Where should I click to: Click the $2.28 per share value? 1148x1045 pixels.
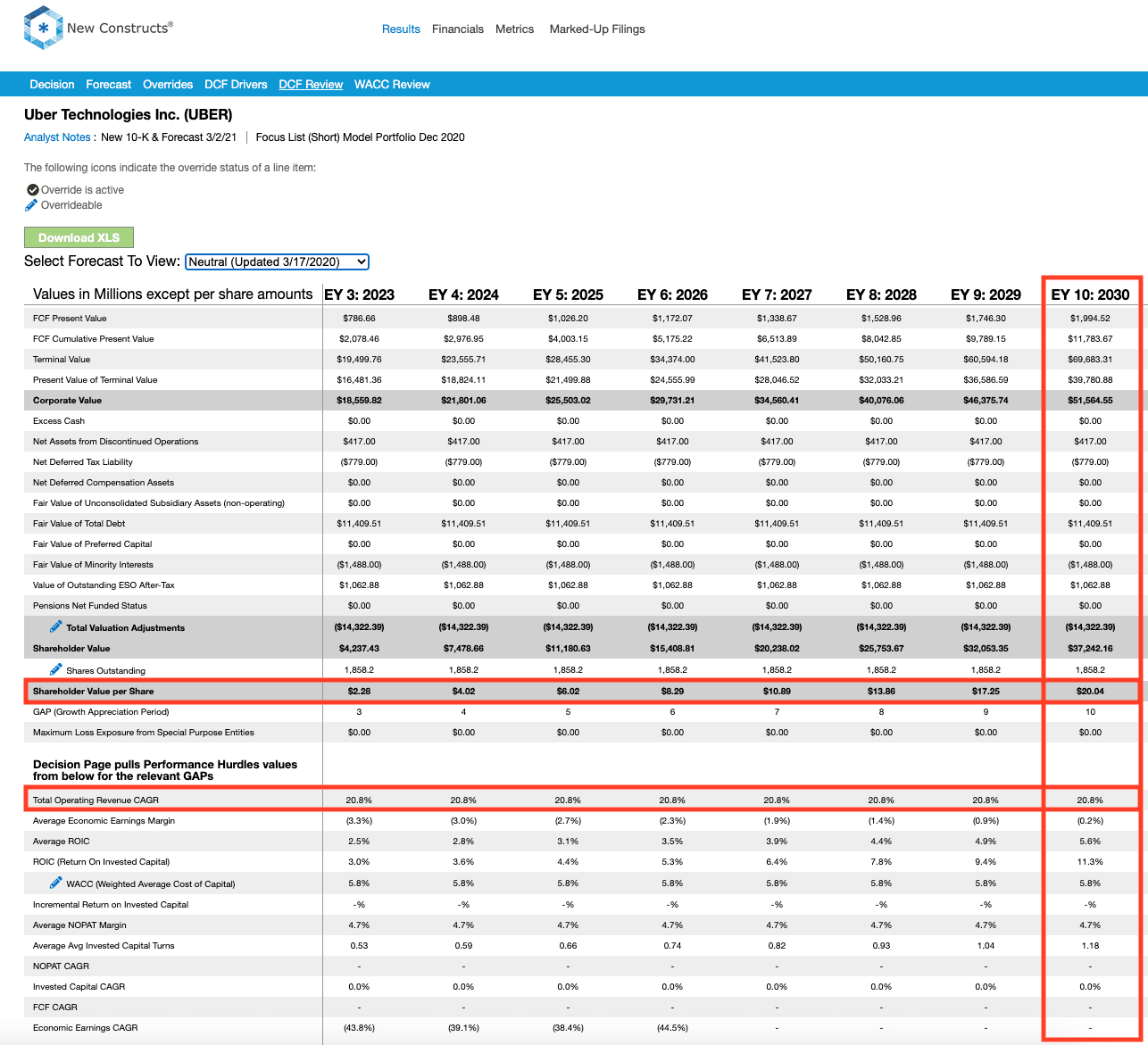tap(359, 692)
